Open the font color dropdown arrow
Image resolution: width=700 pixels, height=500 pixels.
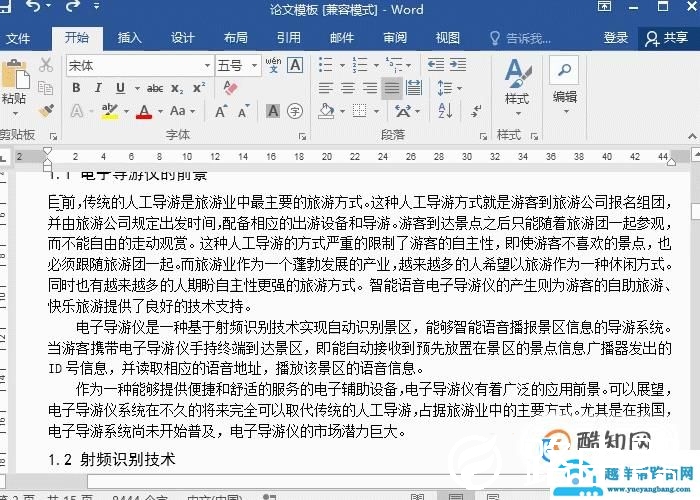click(160, 111)
